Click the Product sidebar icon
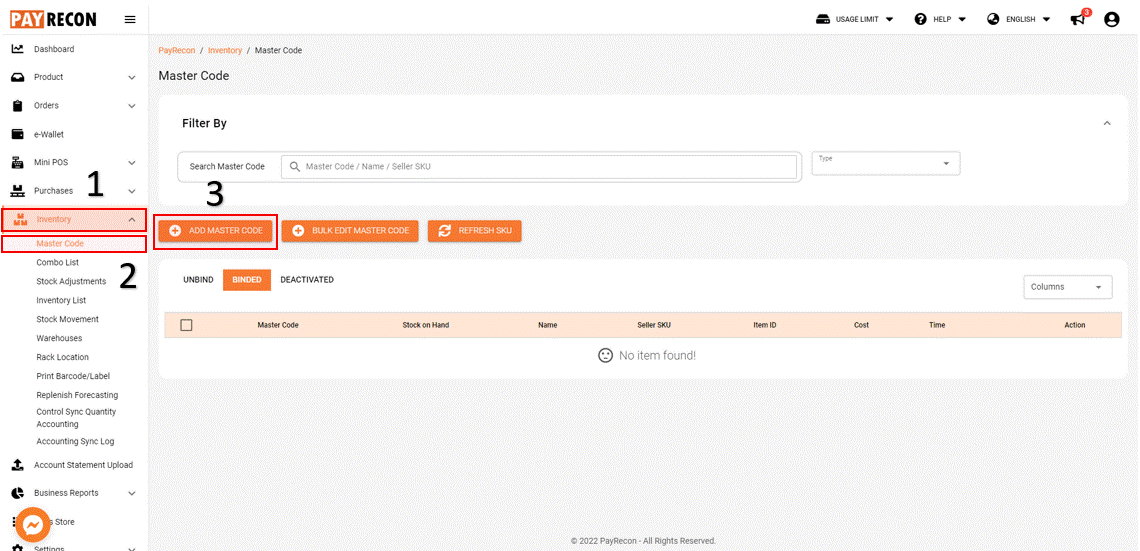 click(x=18, y=77)
